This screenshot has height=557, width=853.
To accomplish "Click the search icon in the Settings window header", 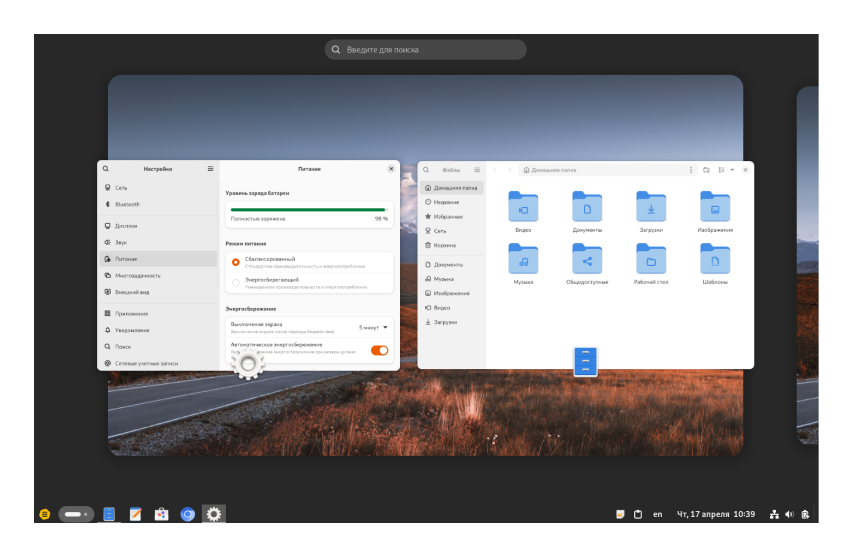I will click(x=106, y=169).
